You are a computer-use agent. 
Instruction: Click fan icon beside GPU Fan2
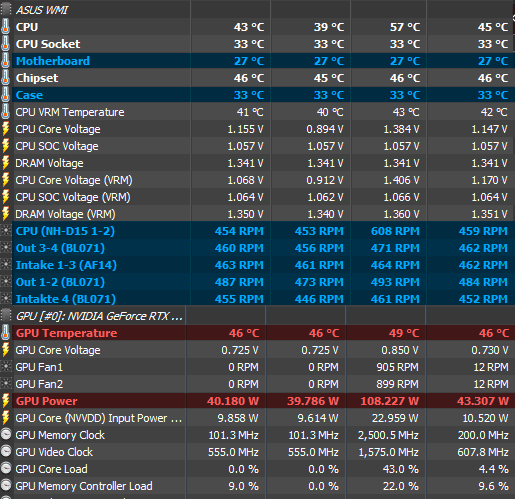pos(6,384)
